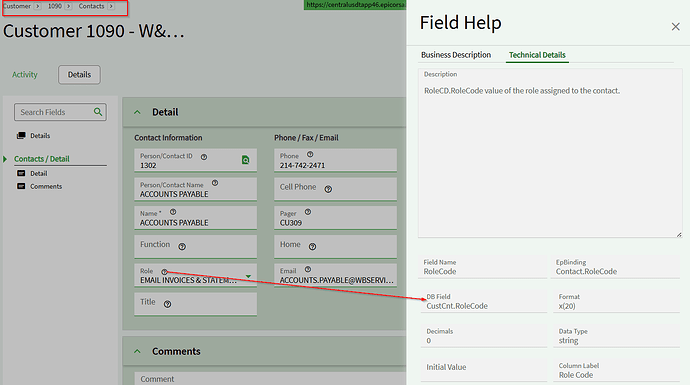The width and height of the screenshot is (690, 385).
Task: Click the chevron after 1090 breadcrumb
Action: pos(68,6)
